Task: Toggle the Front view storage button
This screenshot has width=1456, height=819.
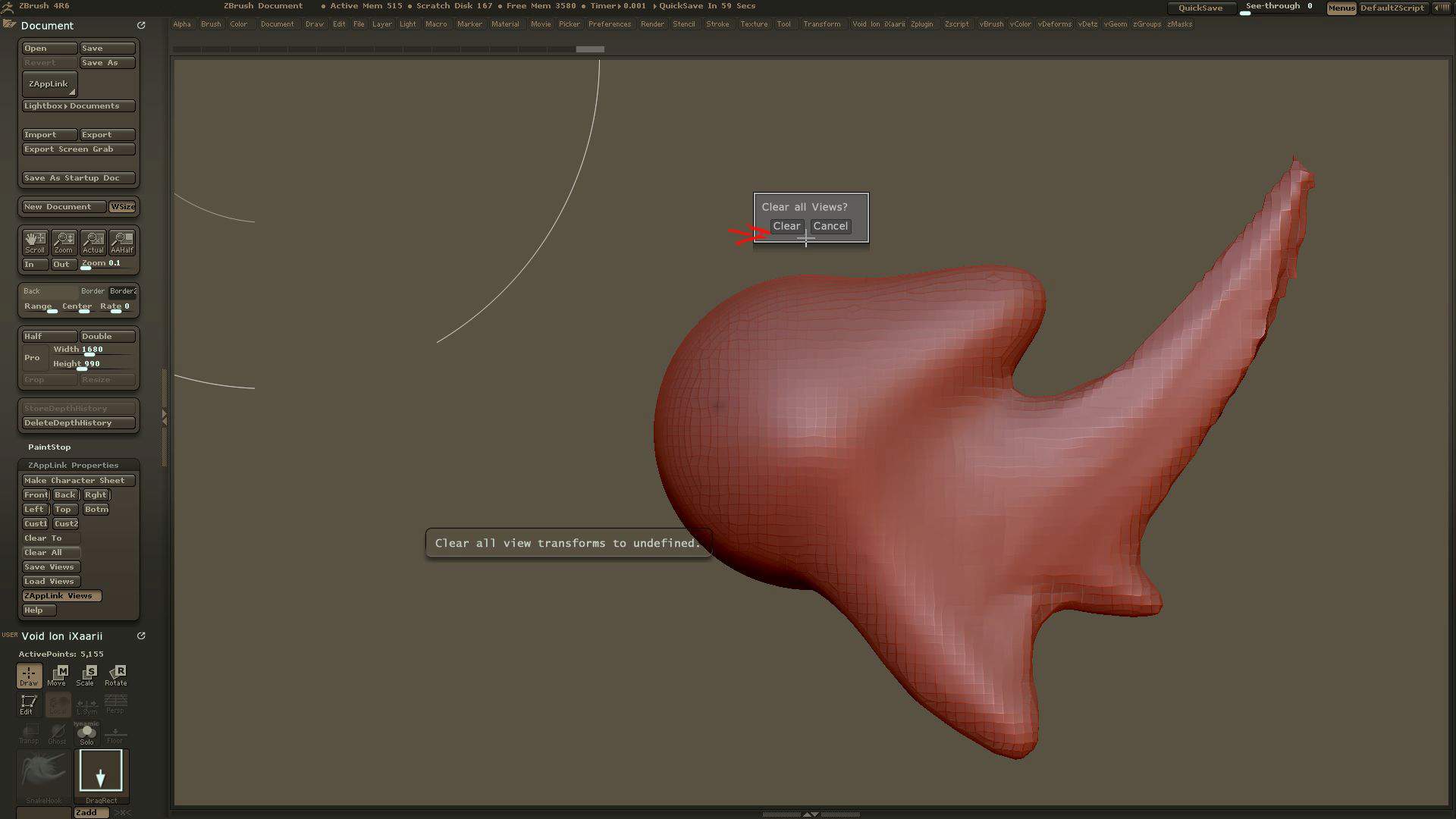Action: (x=36, y=495)
